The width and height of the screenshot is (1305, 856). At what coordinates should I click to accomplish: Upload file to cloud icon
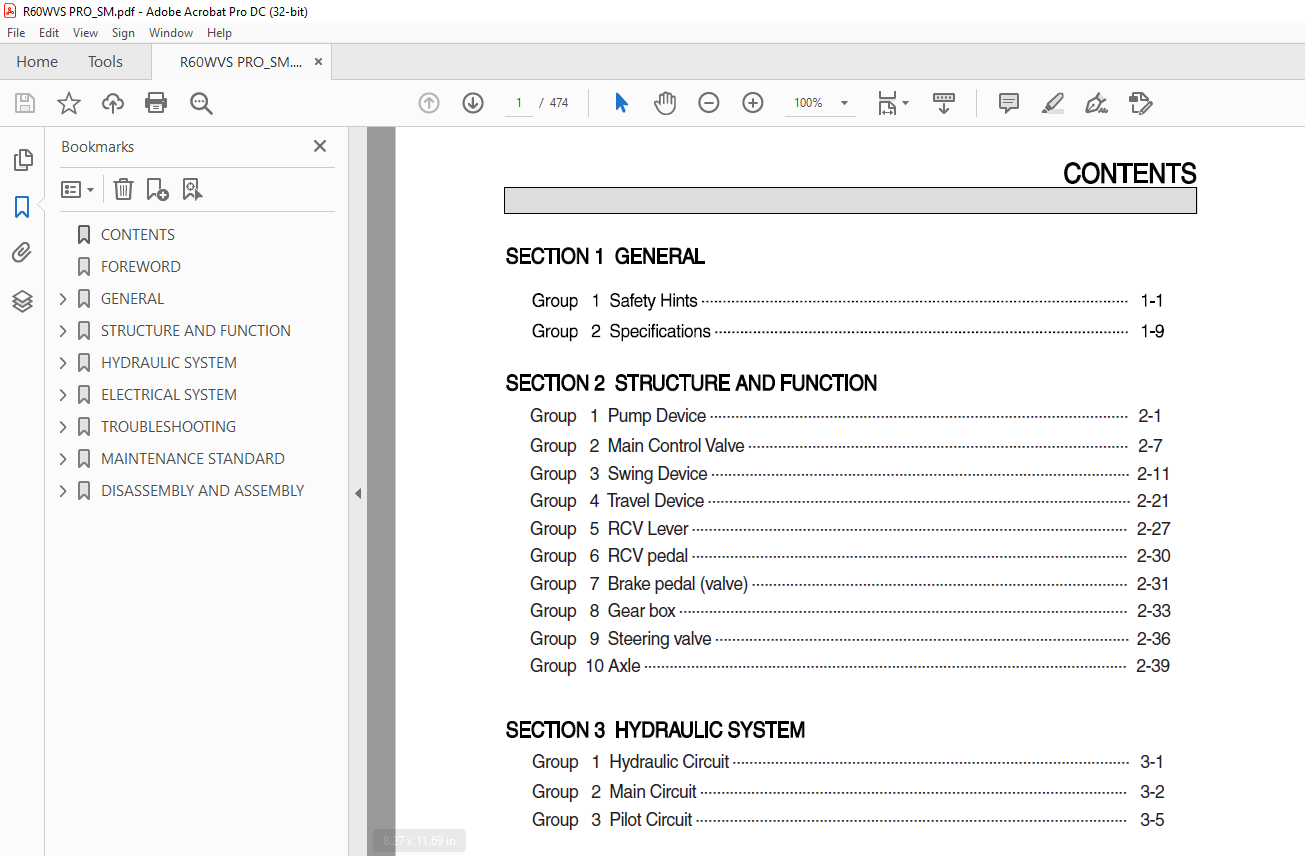click(113, 103)
